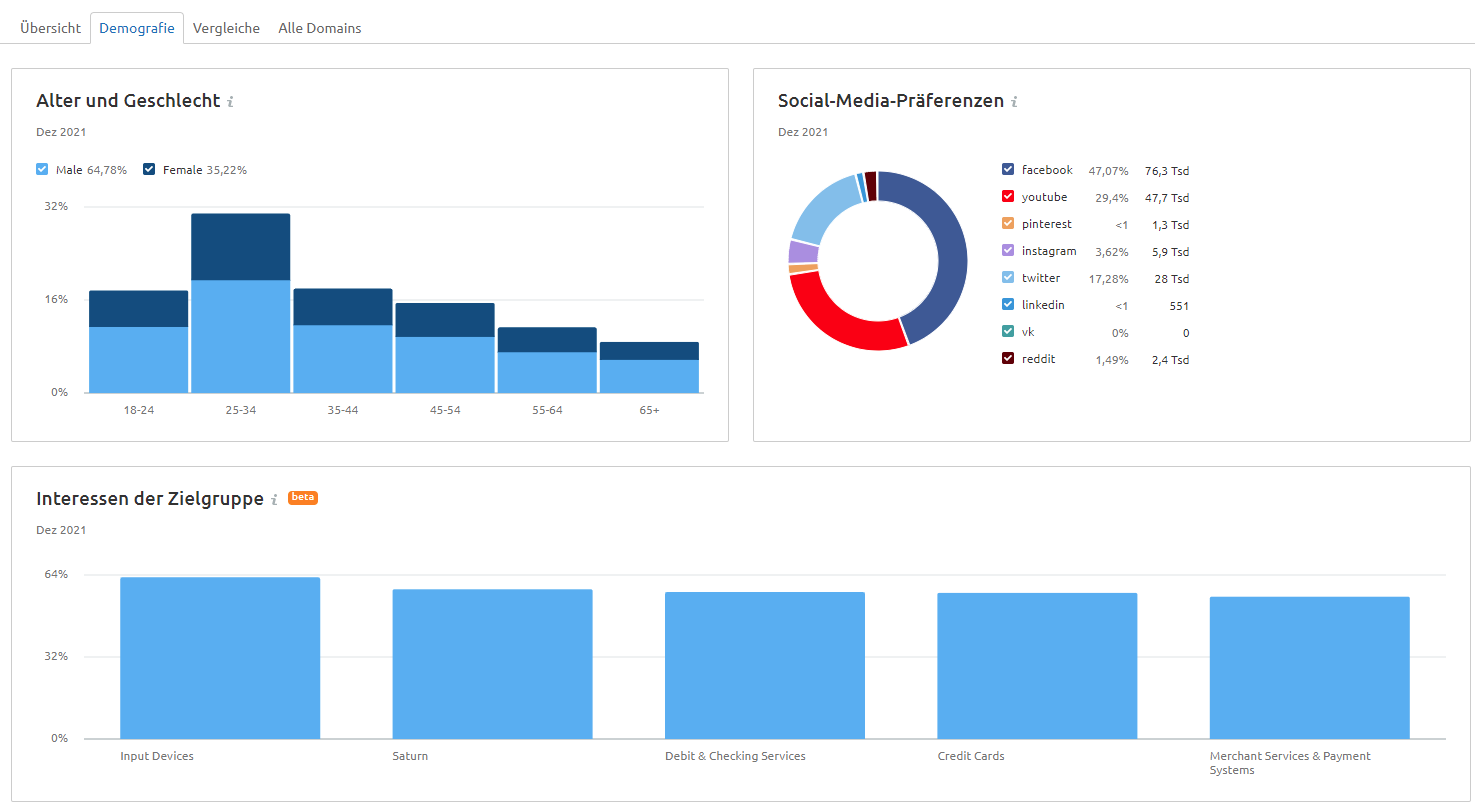The height and width of the screenshot is (808, 1475).
Task: Click the Alter und Geschlecht heading
Action: click(128, 101)
